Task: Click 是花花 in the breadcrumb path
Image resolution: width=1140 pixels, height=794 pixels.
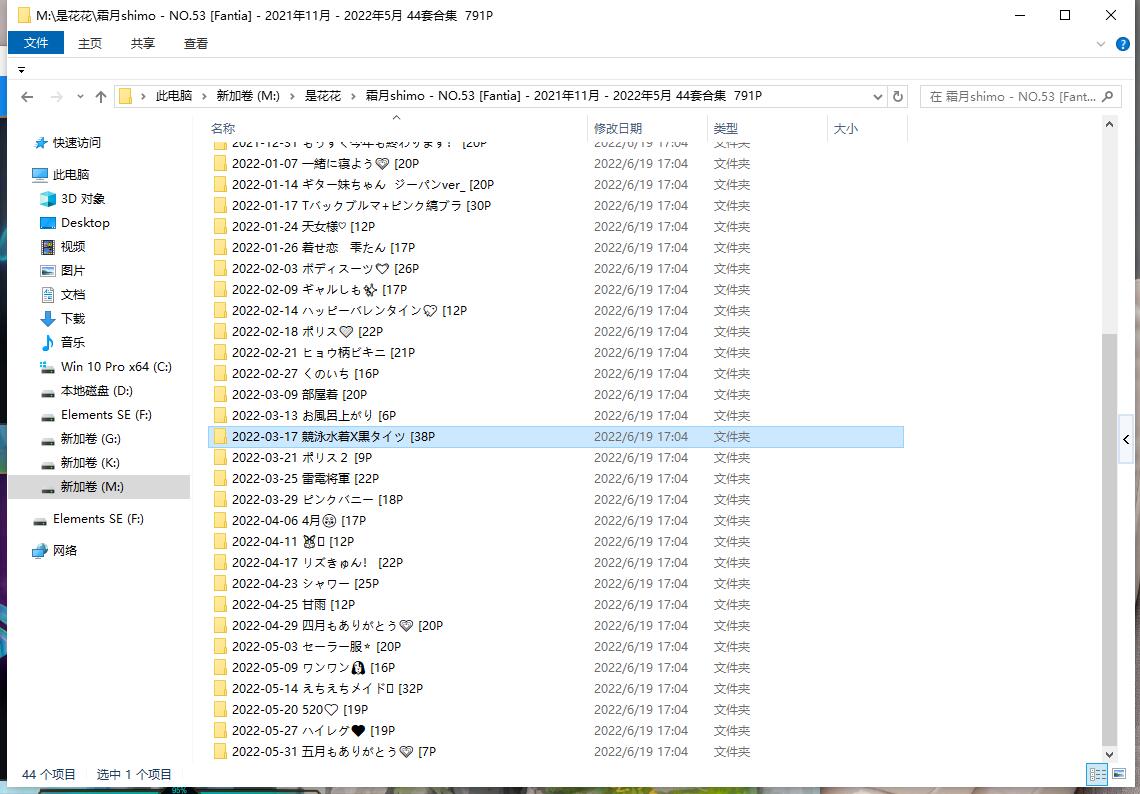Action: (322, 96)
